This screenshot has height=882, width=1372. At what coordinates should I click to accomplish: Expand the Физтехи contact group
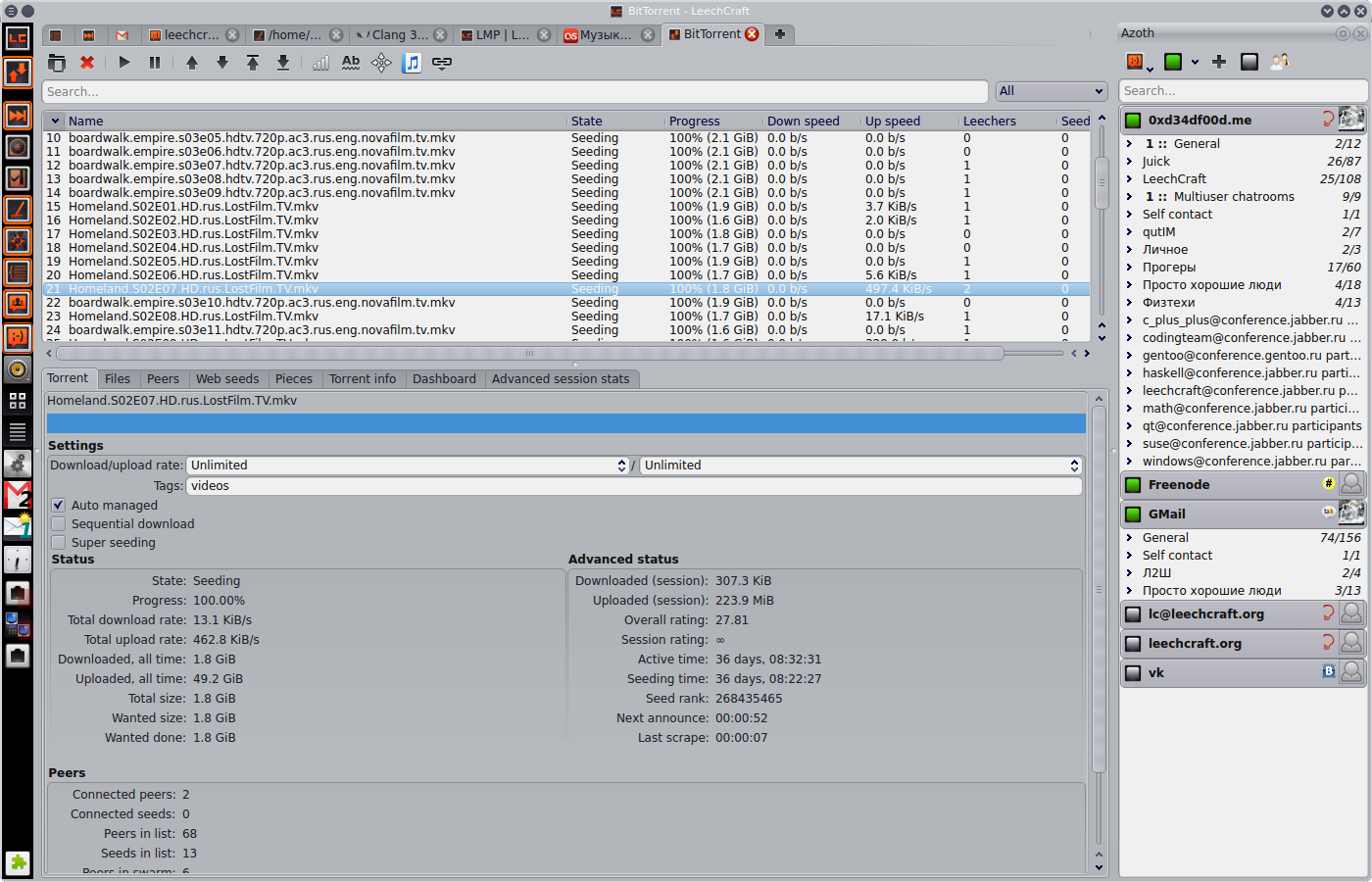(x=1130, y=303)
